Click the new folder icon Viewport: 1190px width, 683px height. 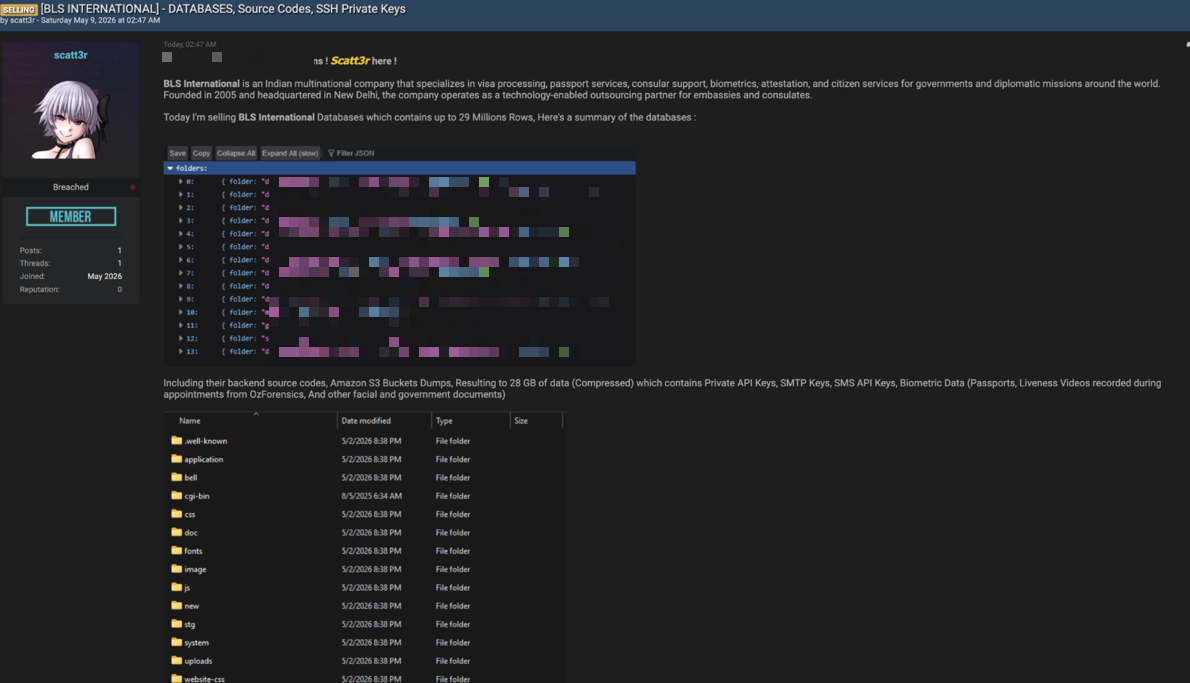tap(177, 605)
